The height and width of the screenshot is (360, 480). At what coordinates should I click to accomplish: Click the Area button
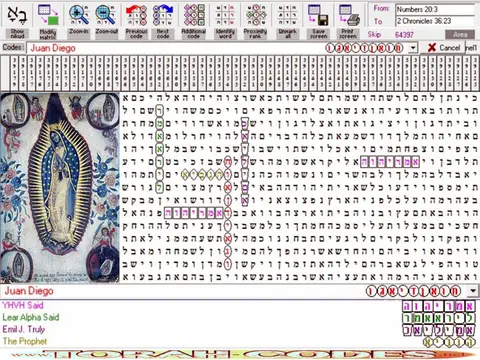click(x=460, y=35)
